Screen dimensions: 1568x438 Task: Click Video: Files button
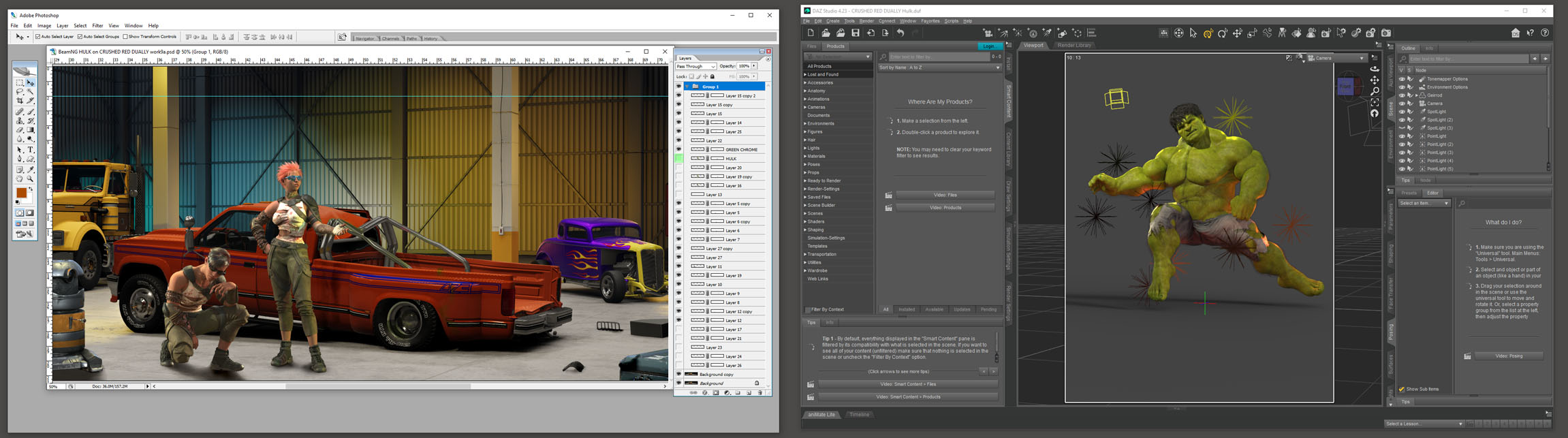[945, 195]
